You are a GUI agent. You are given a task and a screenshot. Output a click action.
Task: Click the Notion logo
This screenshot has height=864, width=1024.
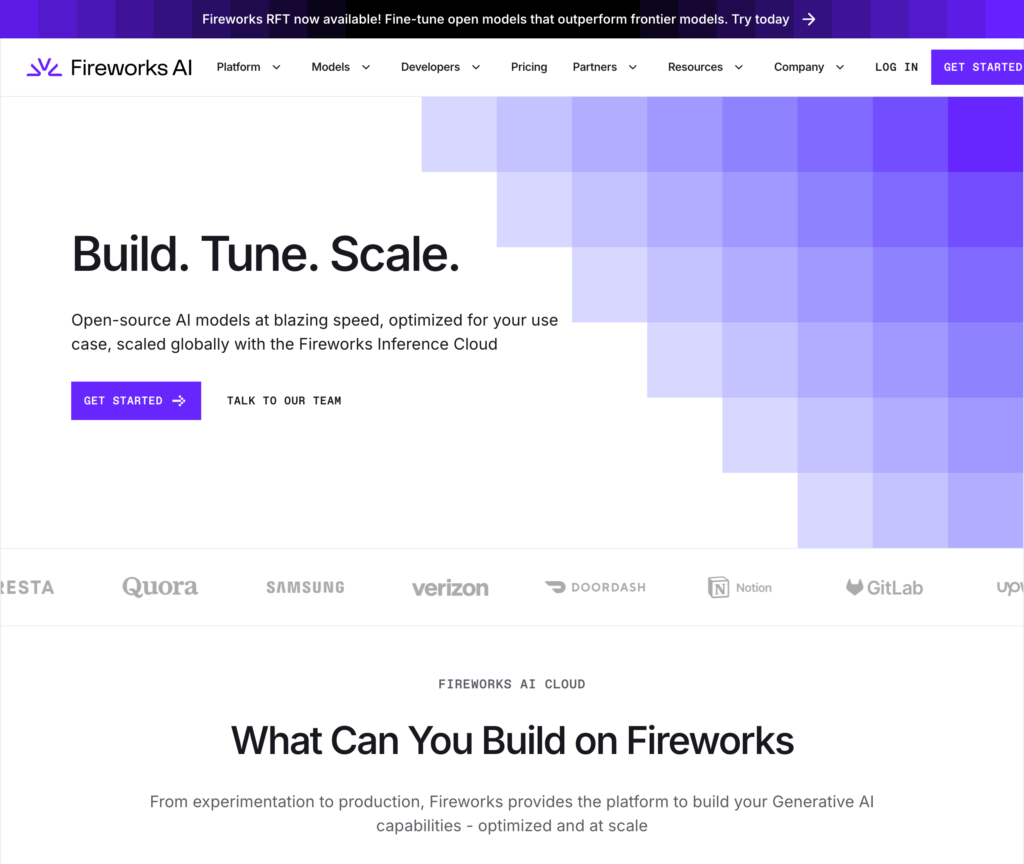(740, 587)
